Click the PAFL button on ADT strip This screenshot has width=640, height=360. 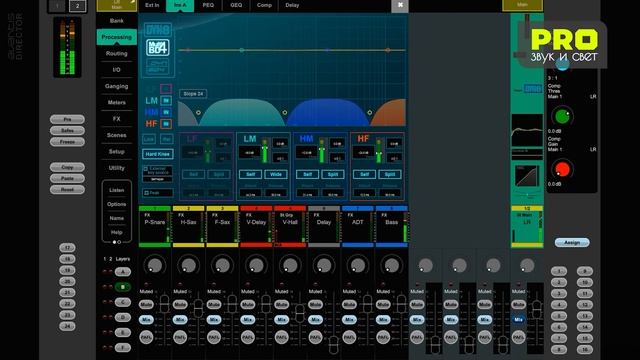(349, 337)
